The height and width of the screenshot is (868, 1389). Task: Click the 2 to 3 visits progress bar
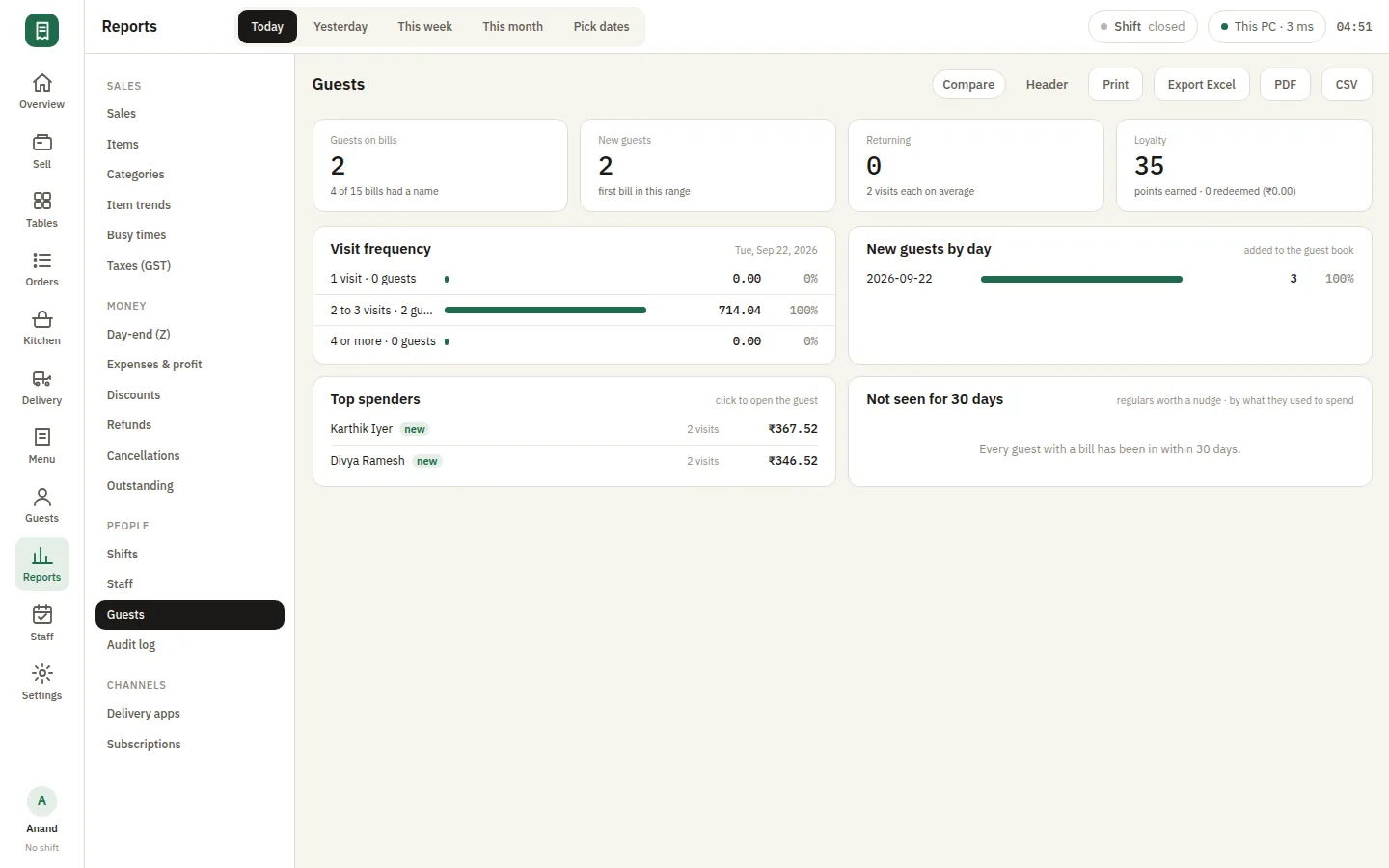point(545,311)
